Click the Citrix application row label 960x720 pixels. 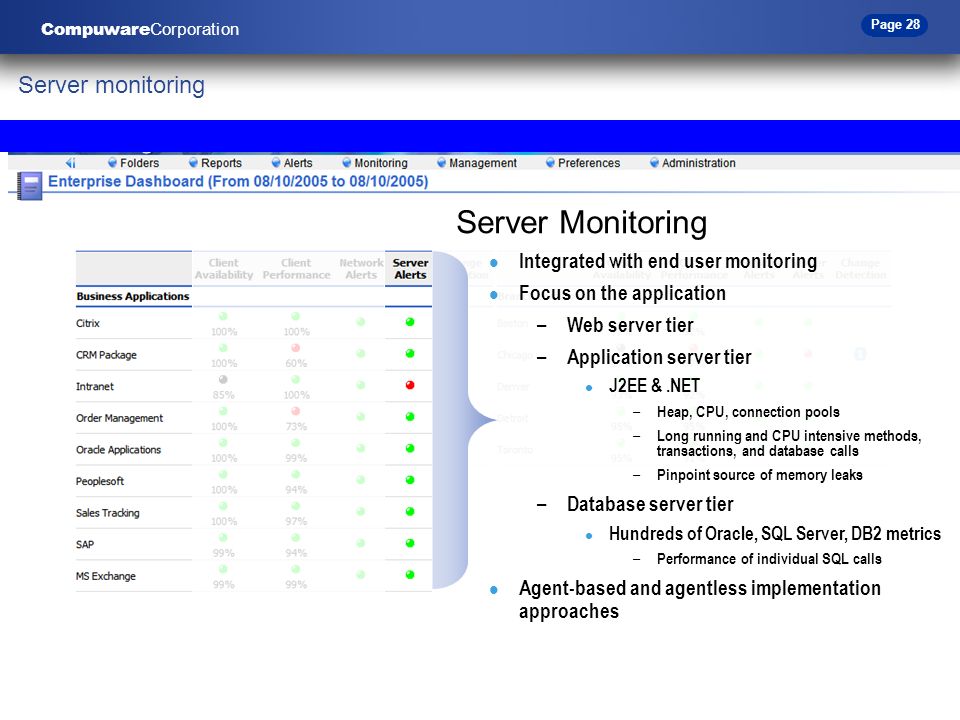[88, 323]
